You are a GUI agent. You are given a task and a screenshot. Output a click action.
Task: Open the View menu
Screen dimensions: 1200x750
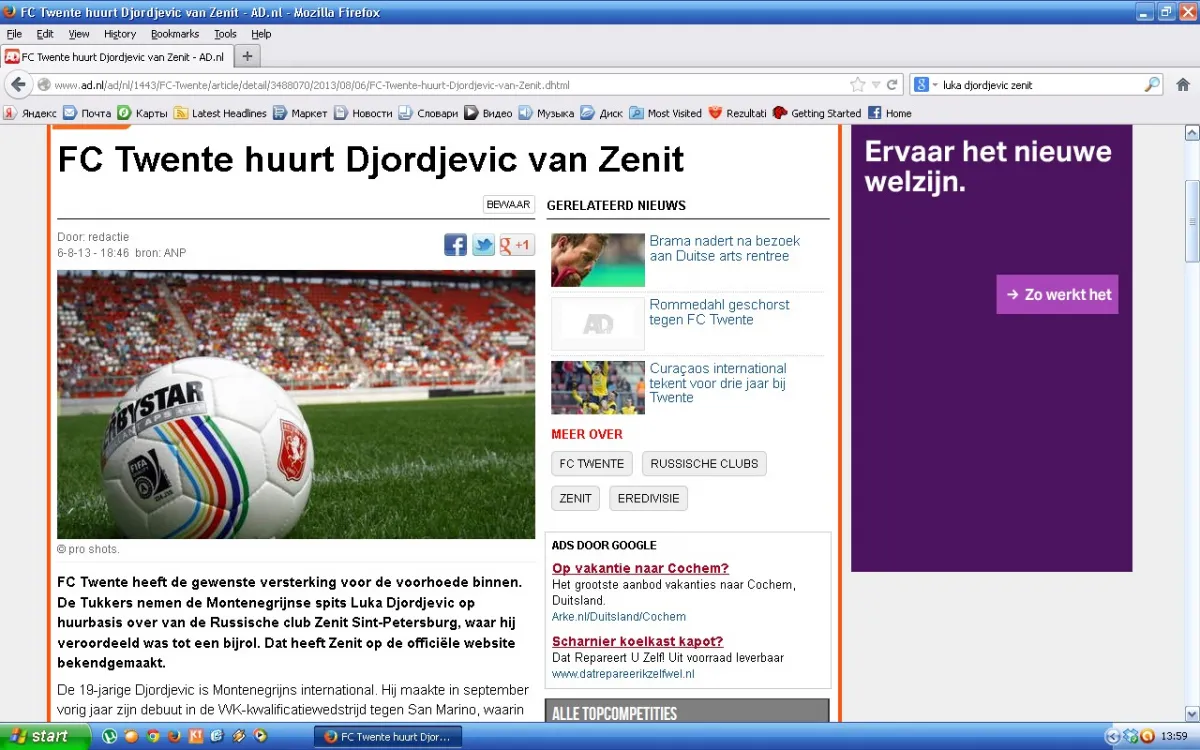(79, 34)
